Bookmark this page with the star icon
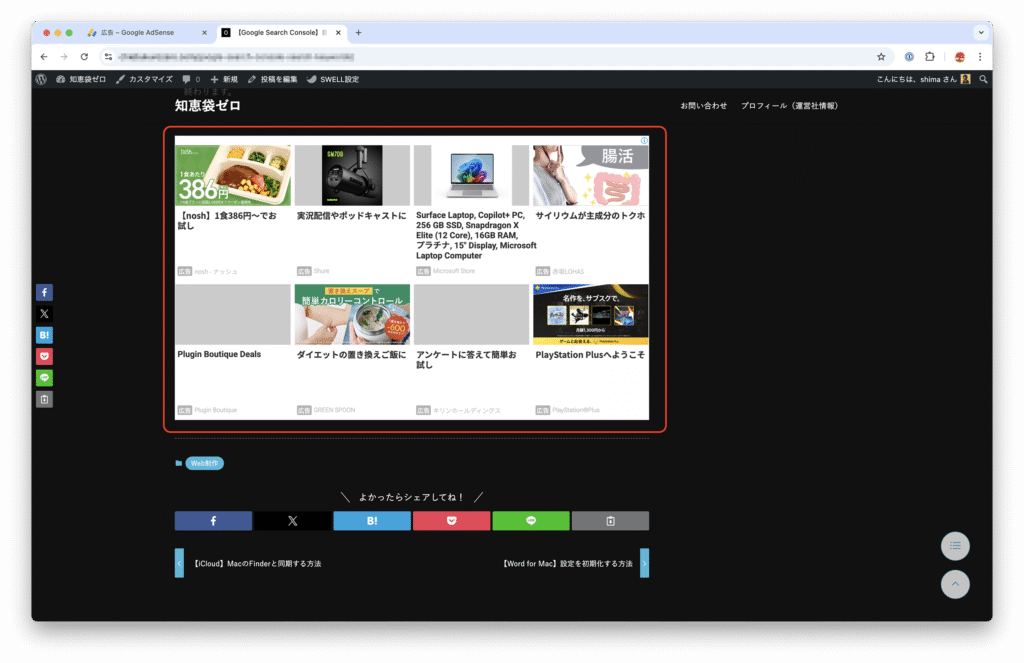 click(881, 57)
